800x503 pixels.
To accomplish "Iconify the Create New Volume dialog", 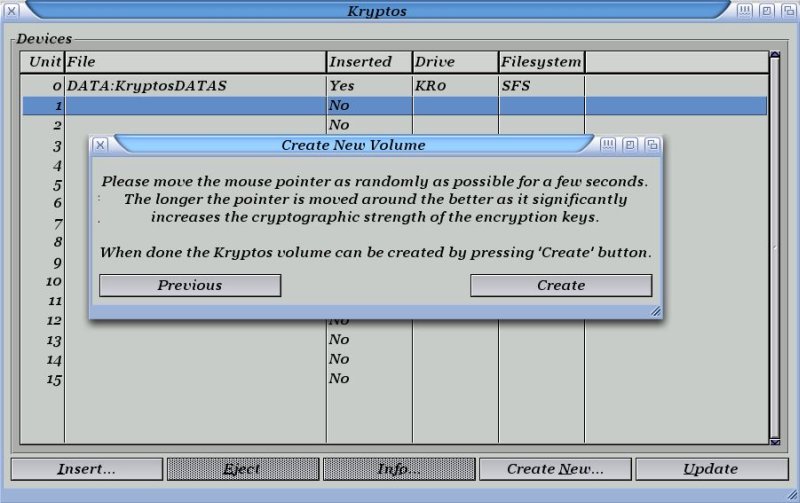I will coord(608,145).
